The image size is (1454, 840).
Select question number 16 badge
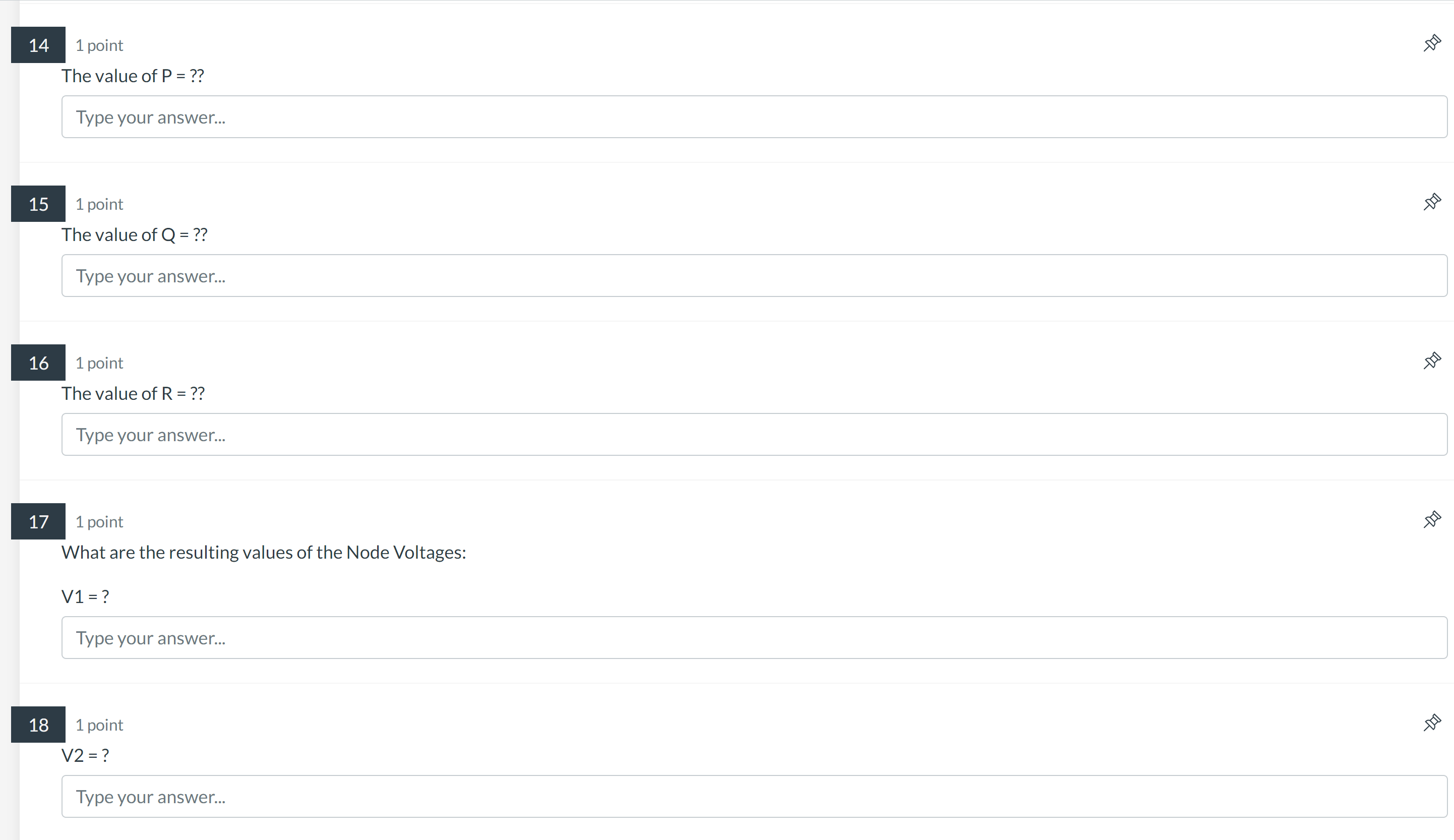pyautogui.click(x=38, y=363)
